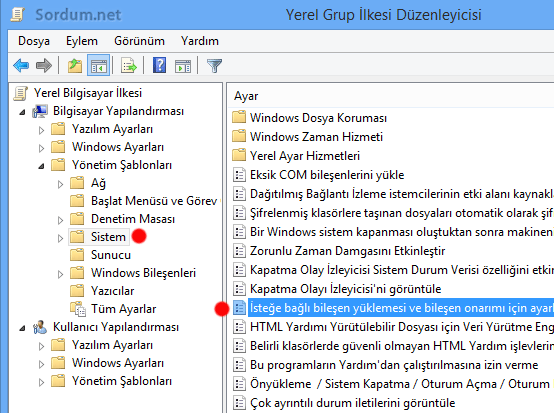Image resolution: width=554 pixels, height=413 pixels.
Task: Select Şifrelenmiş klasörlere taşınan dosyaları policy text
Action: coord(402,213)
